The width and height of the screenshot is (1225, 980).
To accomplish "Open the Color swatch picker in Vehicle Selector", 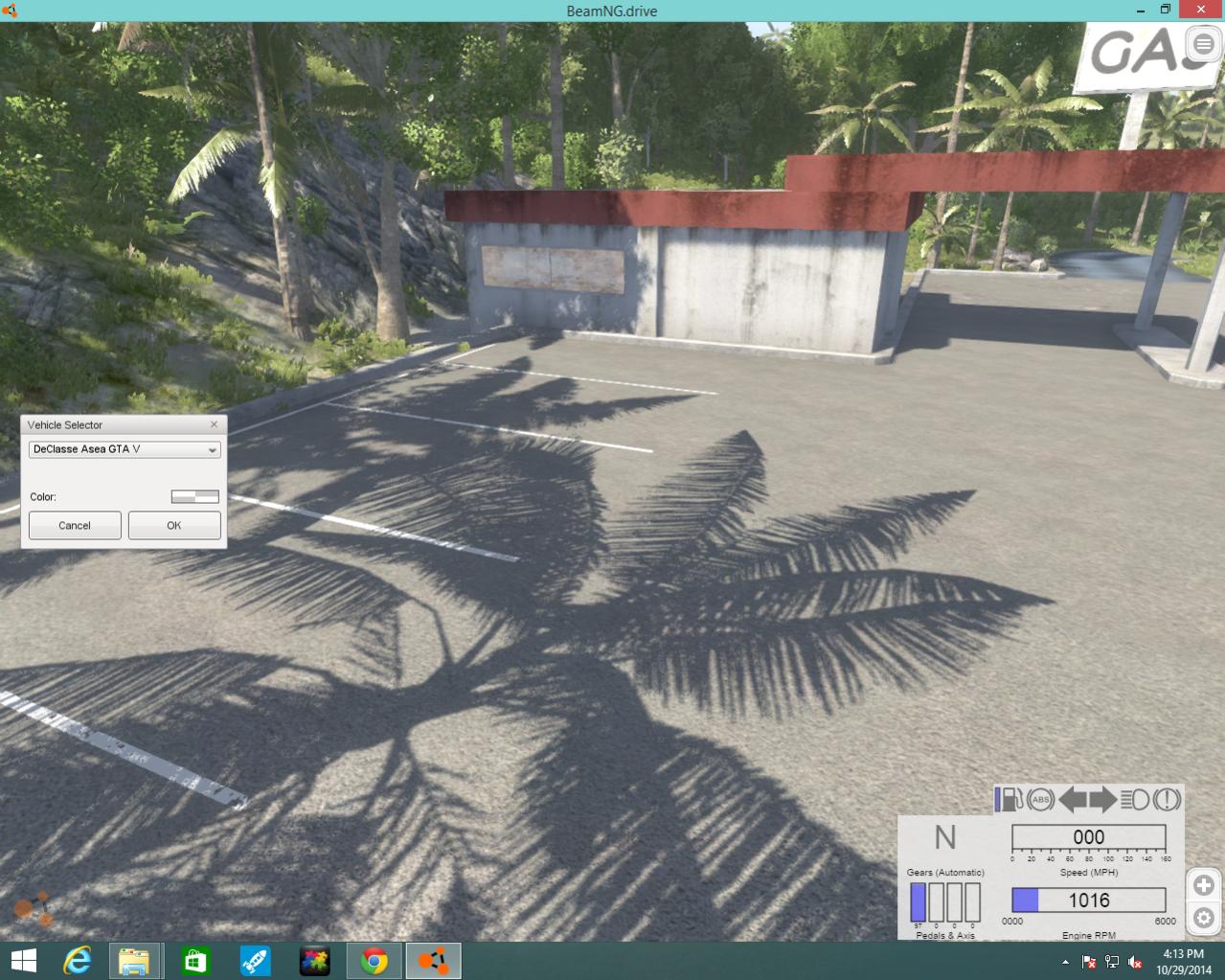I will [x=195, y=496].
